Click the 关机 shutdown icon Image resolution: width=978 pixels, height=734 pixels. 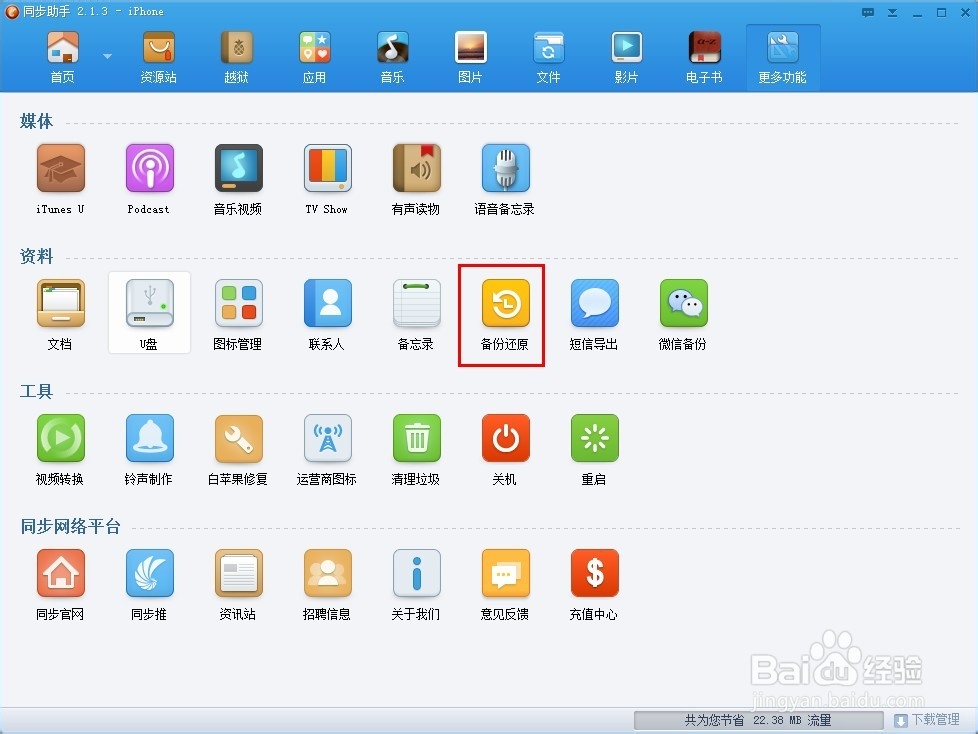(x=506, y=438)
